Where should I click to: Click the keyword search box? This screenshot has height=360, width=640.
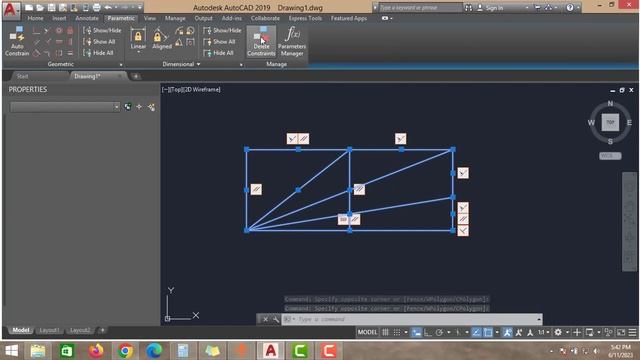pos(420,7)
